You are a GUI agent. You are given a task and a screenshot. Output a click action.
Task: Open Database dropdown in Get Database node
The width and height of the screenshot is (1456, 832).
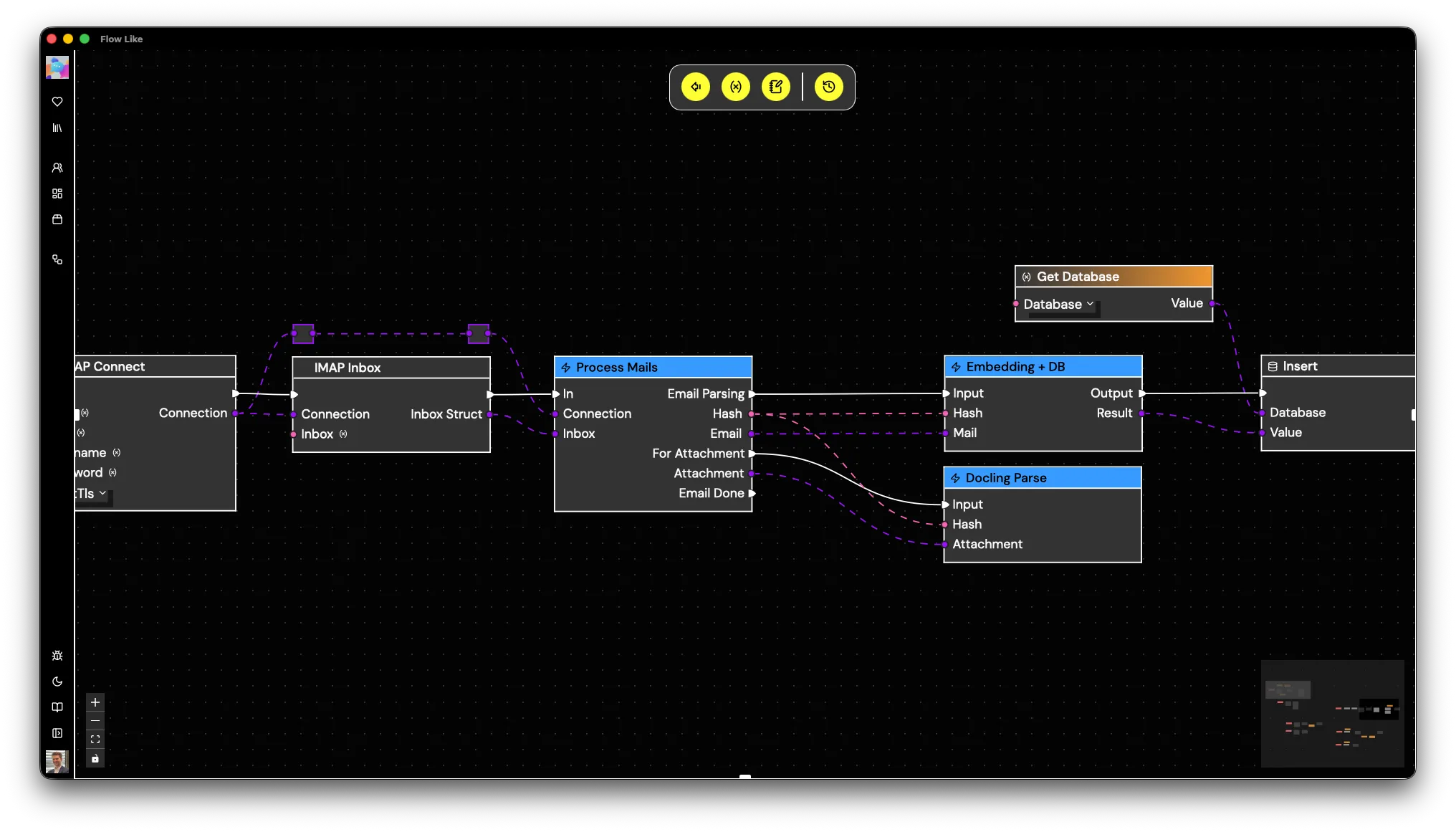(1058, 305)
